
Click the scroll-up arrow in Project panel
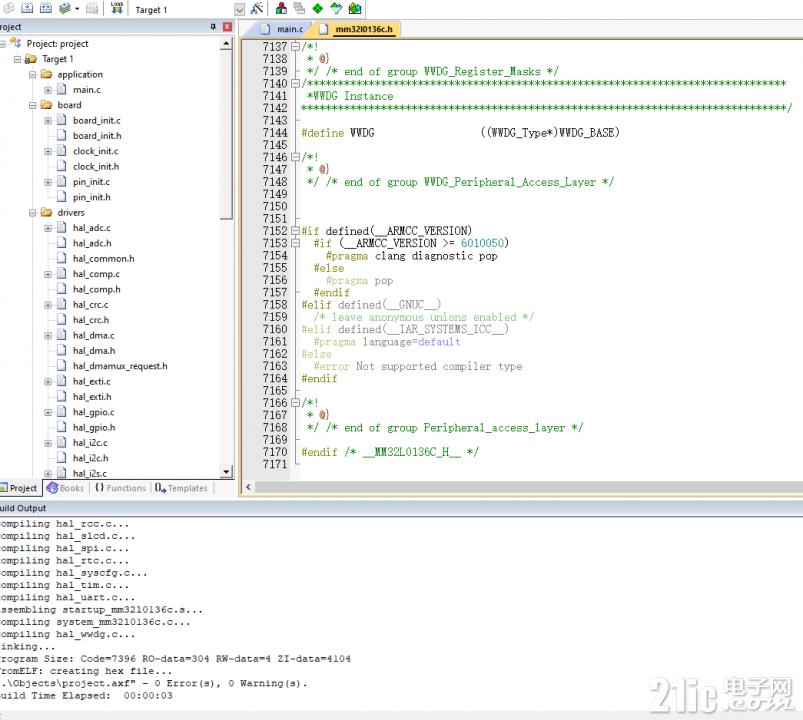point(226,44)
